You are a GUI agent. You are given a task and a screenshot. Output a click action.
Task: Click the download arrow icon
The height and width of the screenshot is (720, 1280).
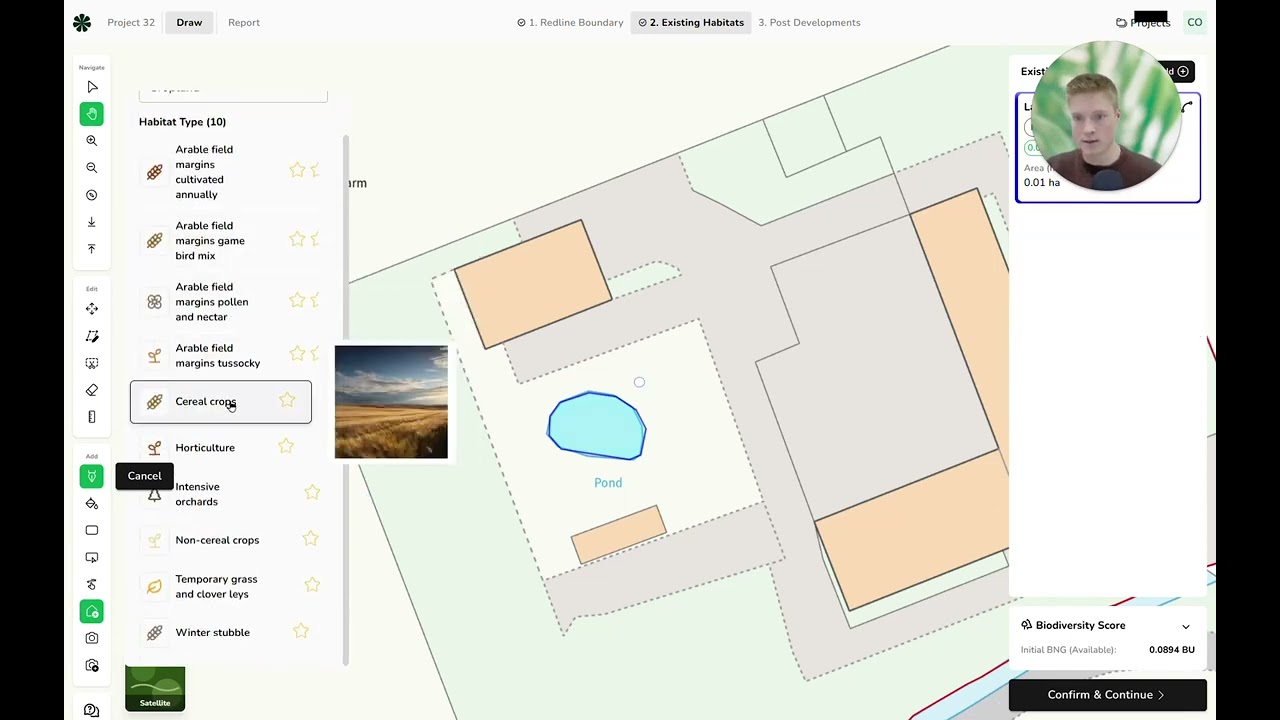pos(92,222)
